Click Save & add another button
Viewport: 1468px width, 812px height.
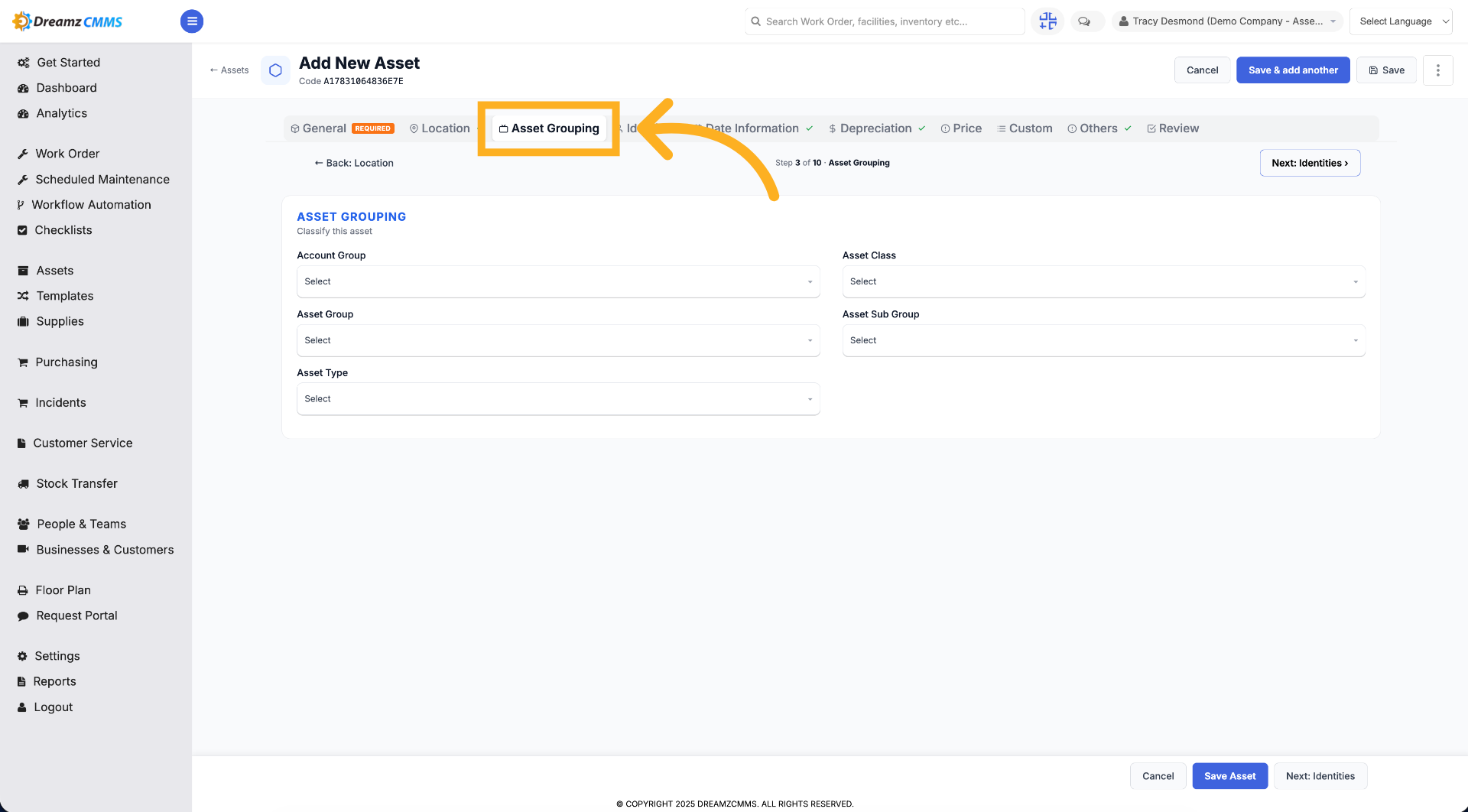[x=1293, y=70]
